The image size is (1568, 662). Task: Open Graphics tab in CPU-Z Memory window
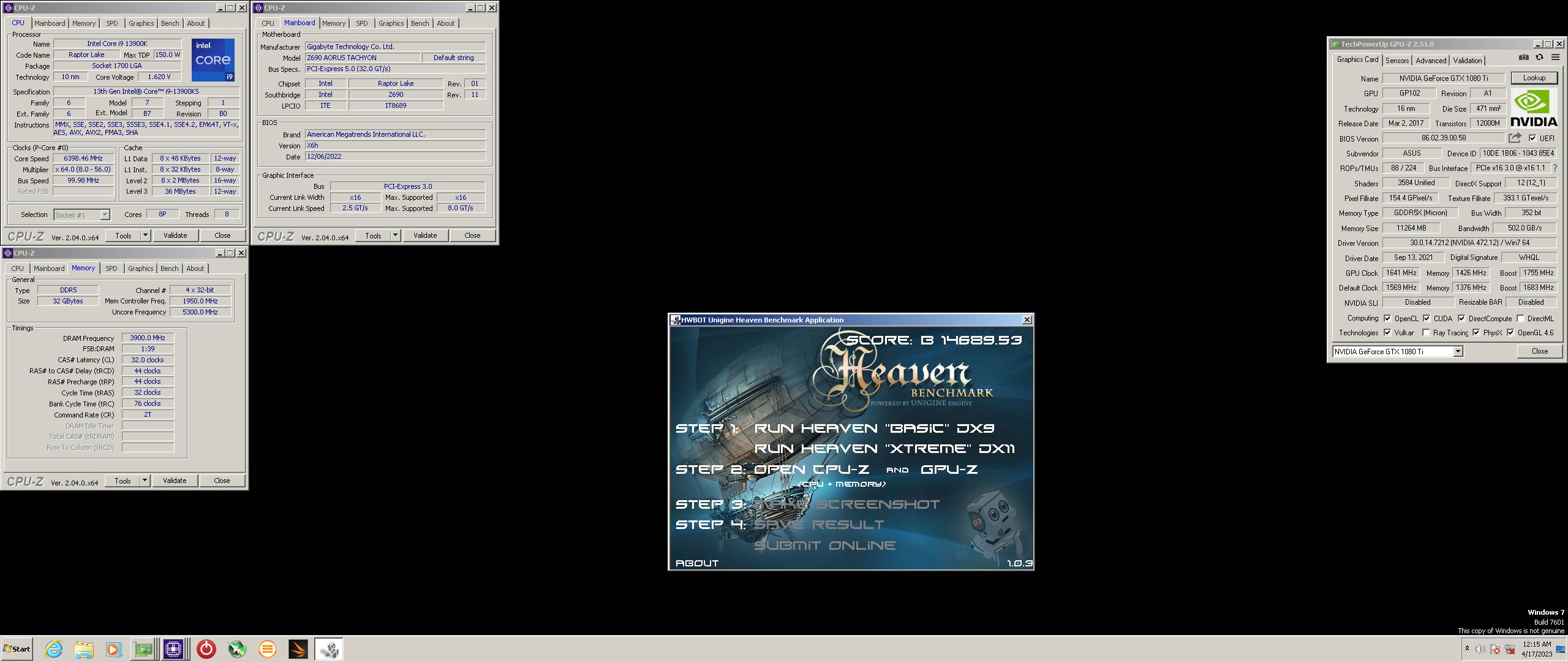pyautogui.click(x=141, y=268)
